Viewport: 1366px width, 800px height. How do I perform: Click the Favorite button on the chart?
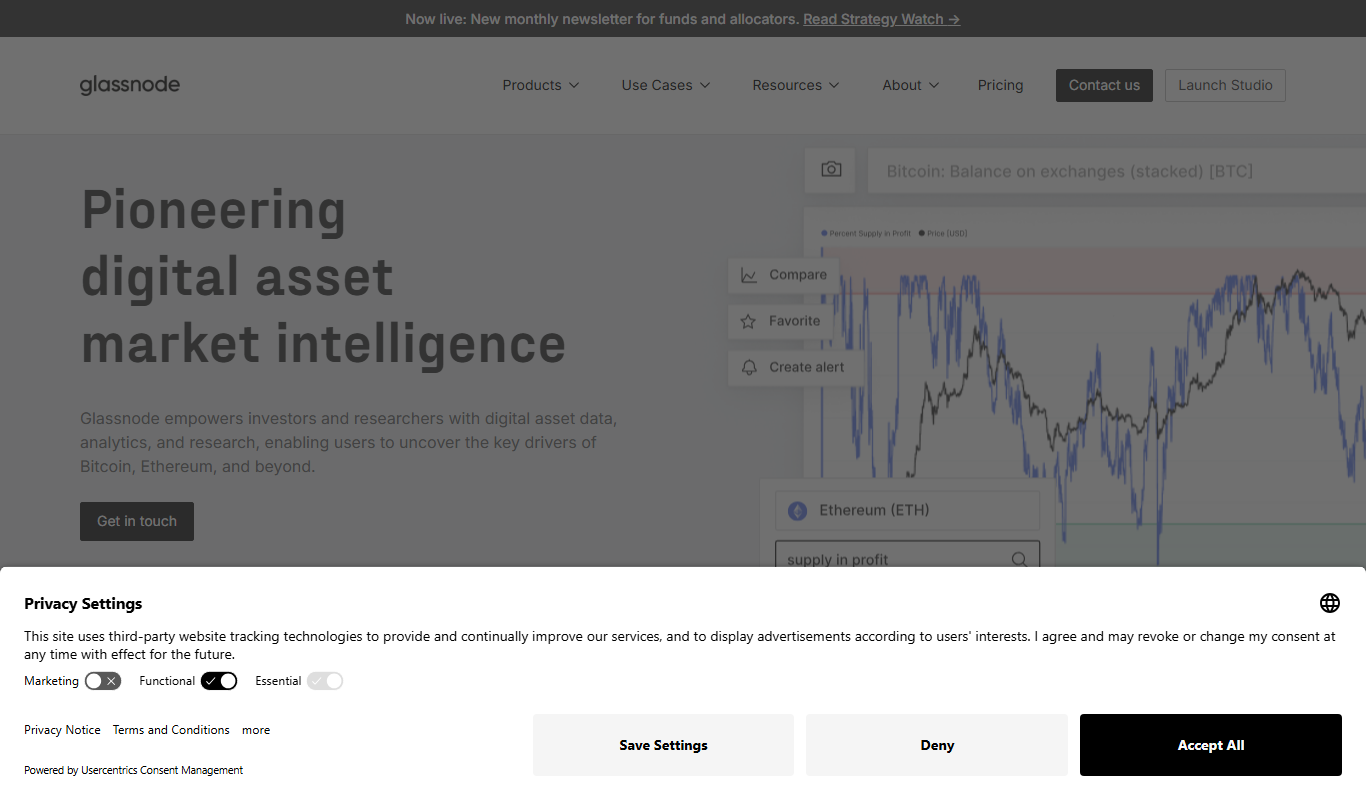click(780, 321)
